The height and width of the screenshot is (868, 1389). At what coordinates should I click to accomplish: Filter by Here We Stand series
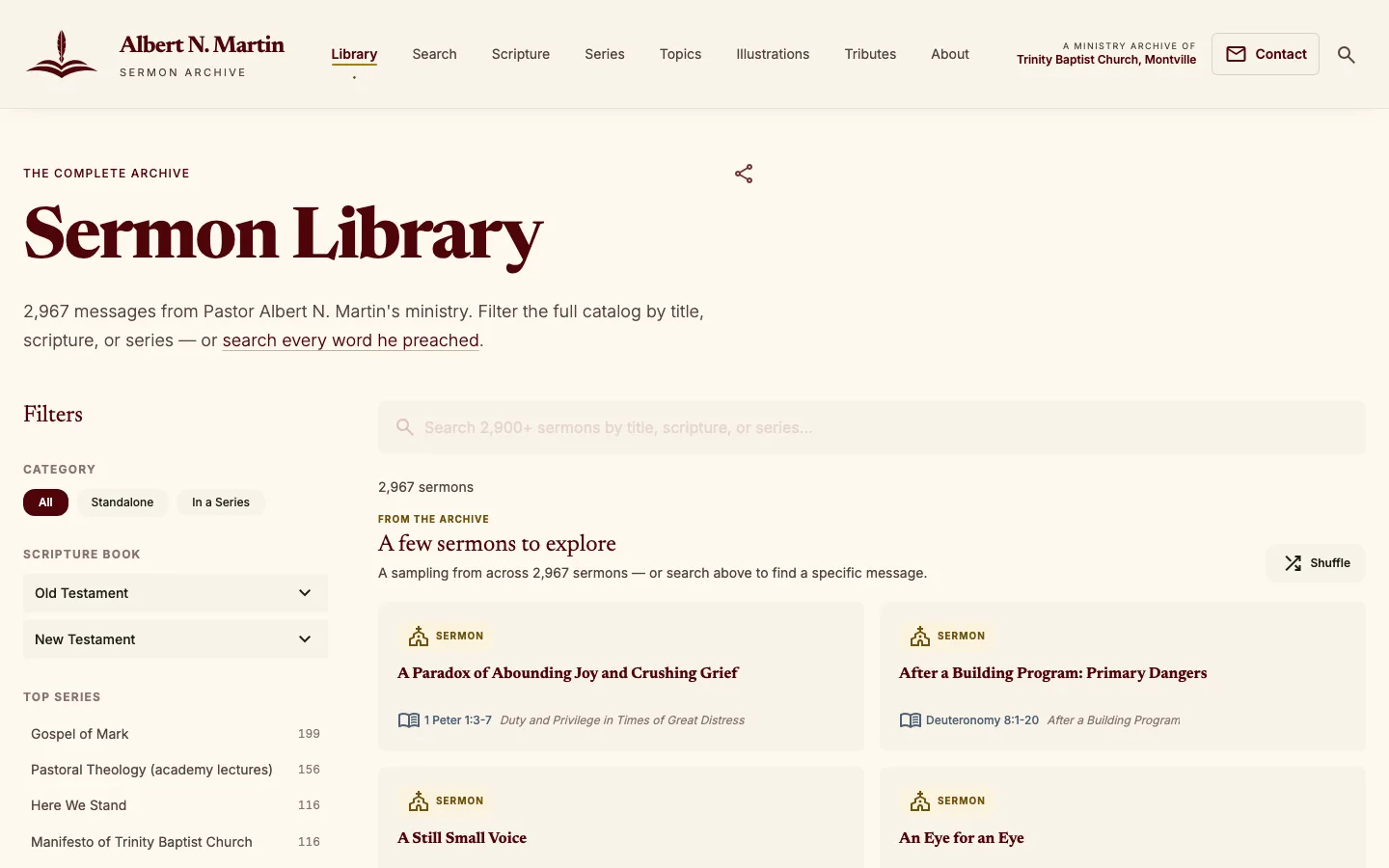click(x=176, y=805)
